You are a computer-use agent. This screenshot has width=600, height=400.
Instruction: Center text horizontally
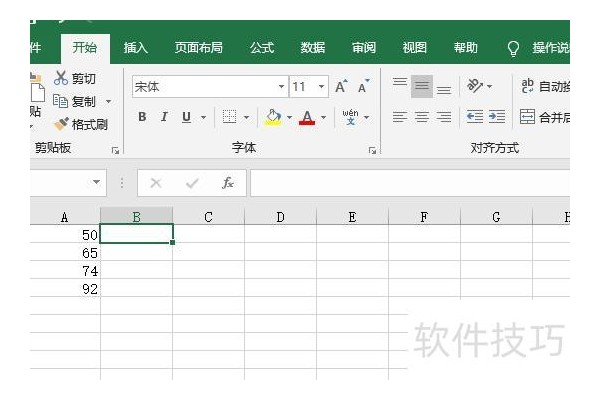click(x=422, y=117)
